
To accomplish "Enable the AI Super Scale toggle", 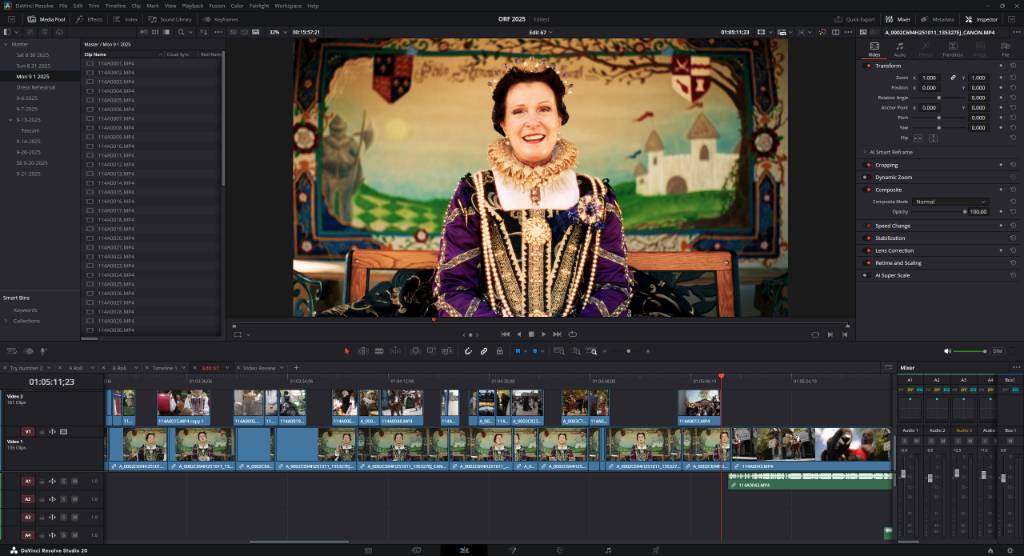I will coord(865,275).
